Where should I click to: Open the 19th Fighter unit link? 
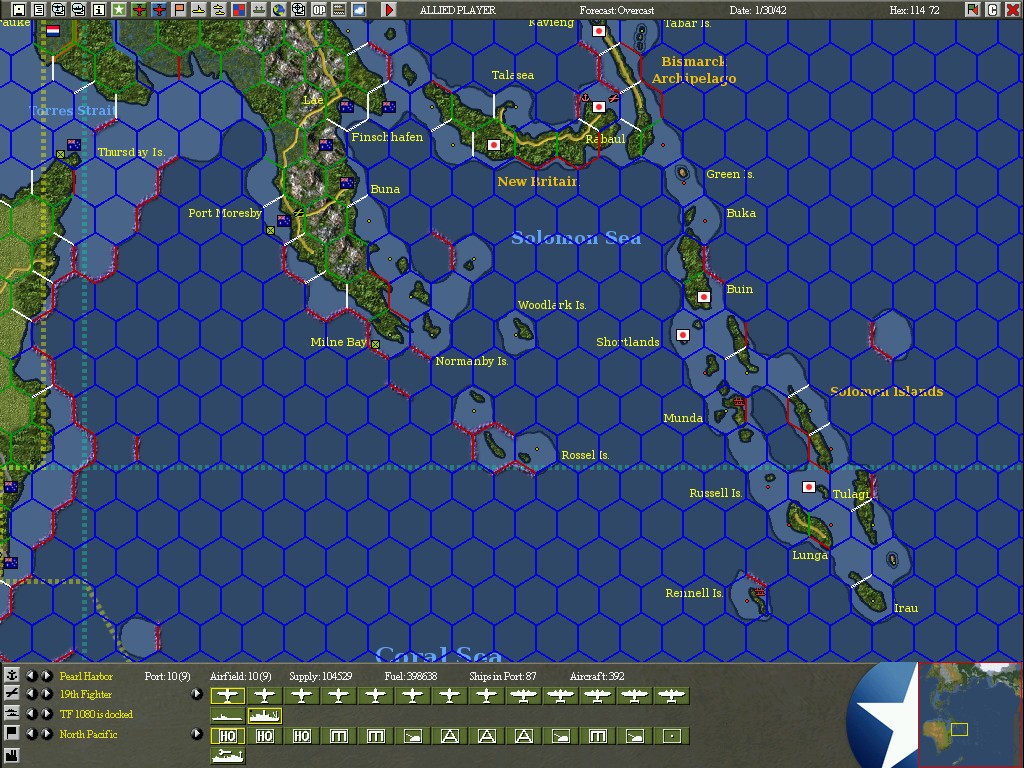pos(86,694)
